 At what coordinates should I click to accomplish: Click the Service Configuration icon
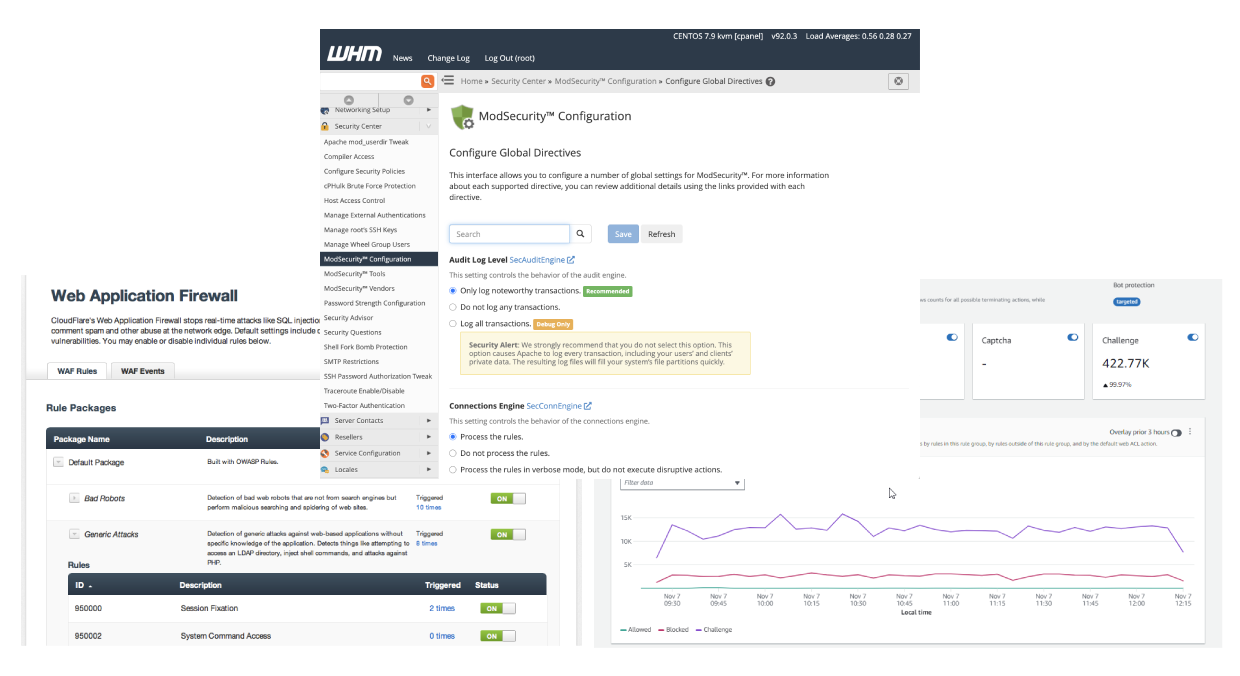pos(326,453)
